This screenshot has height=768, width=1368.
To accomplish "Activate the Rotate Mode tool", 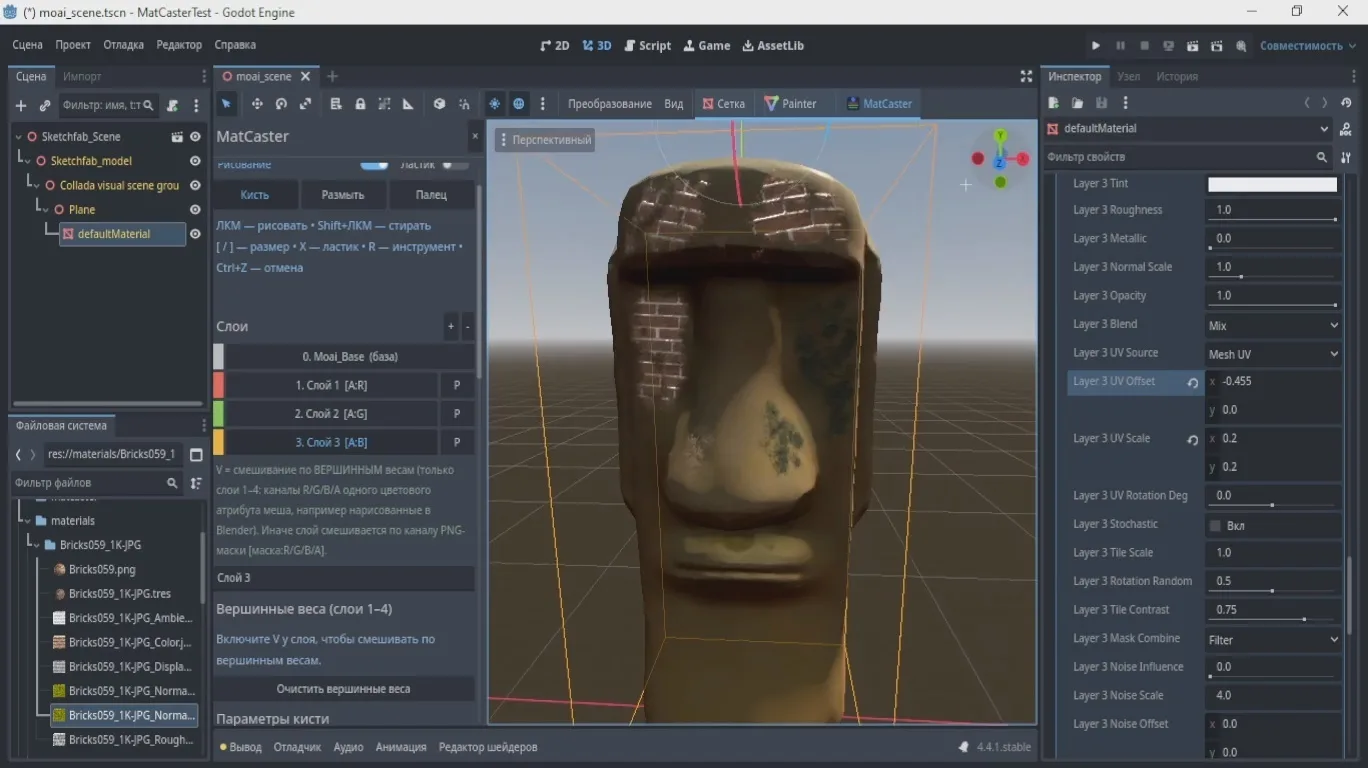I will click(281, 104).
